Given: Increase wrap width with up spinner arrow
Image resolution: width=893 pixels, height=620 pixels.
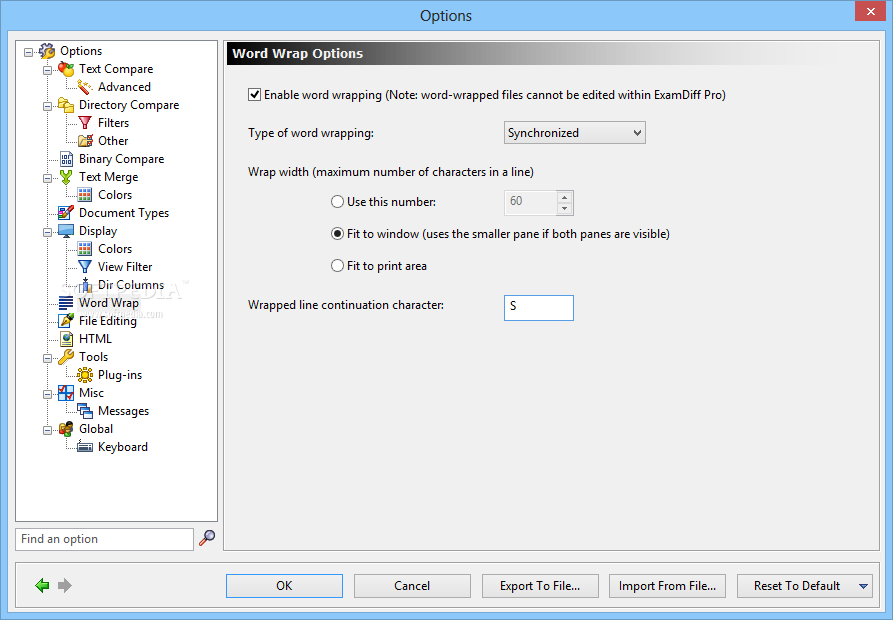Looking at the screenshot, I should coord(564,198).
